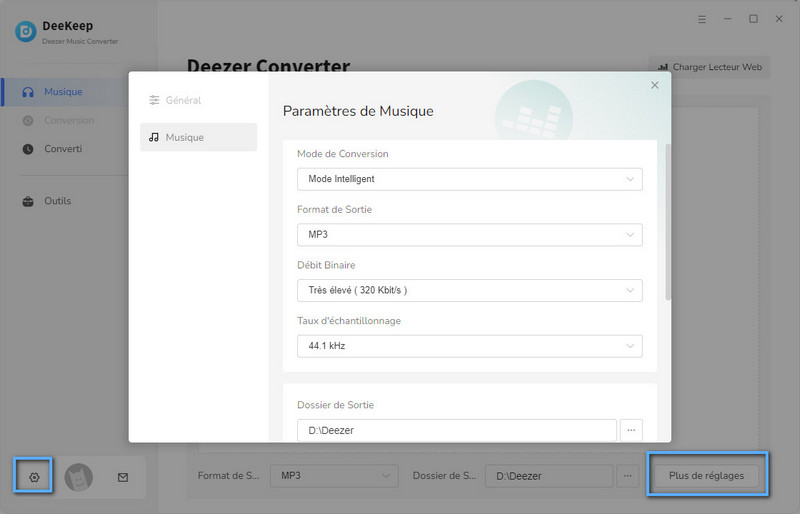Click arrow of Mode Intelligent combo box
This screenshot has width=800, height=514.
[630, 179]
